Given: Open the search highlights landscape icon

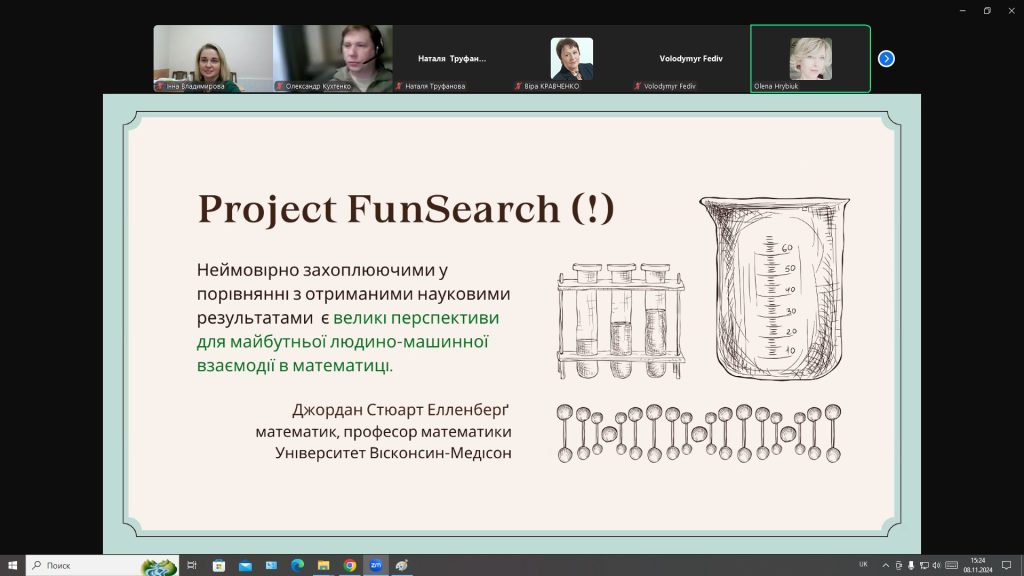Looking at the screenshot, I should 159,566.
